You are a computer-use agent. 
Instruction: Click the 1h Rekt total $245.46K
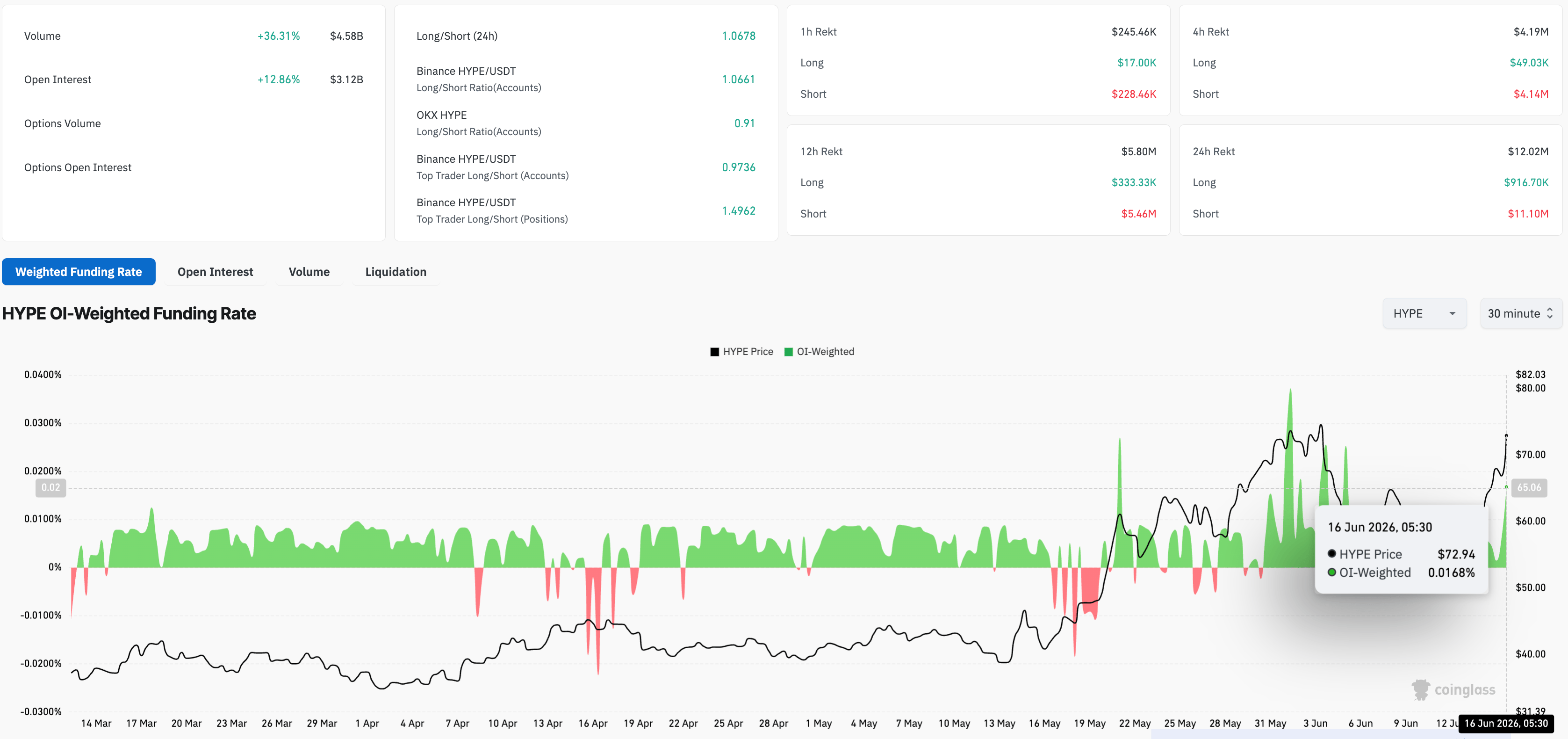(1134, 32)
